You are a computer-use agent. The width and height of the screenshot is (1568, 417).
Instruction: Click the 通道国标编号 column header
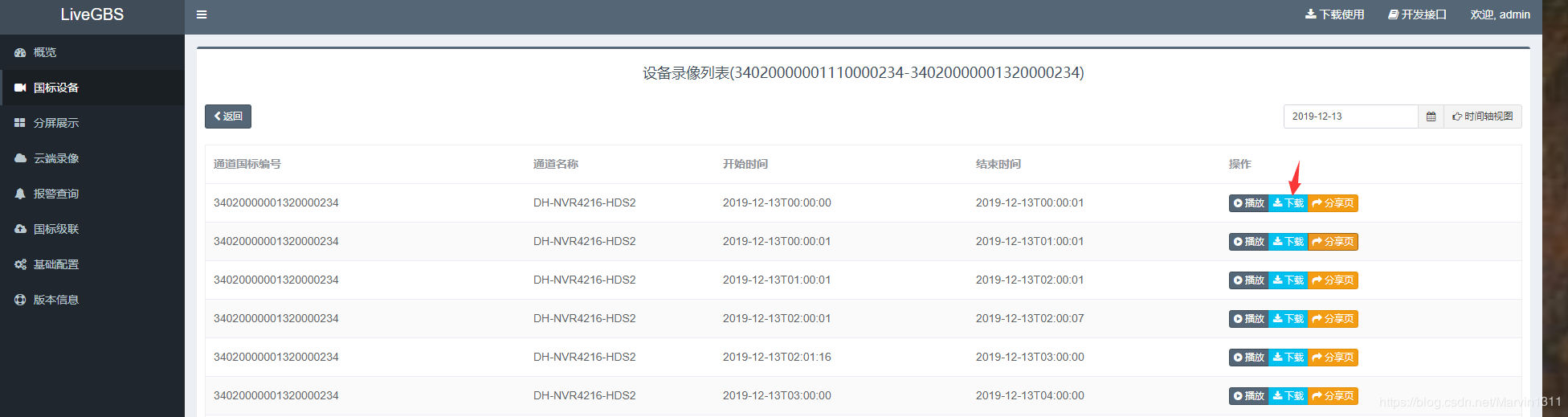247,164
